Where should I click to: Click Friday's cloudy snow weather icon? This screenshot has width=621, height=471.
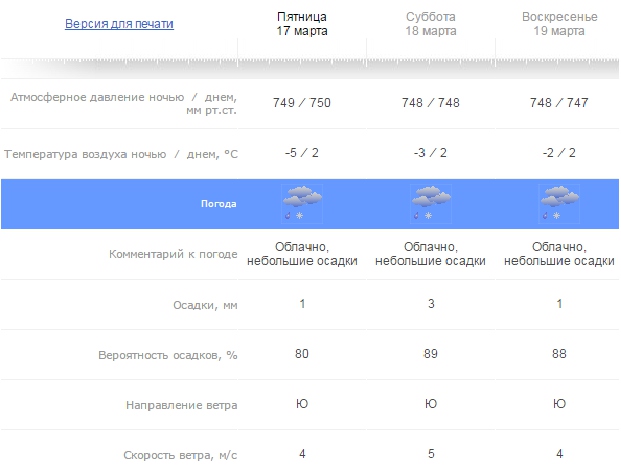(x=302, y=203)
